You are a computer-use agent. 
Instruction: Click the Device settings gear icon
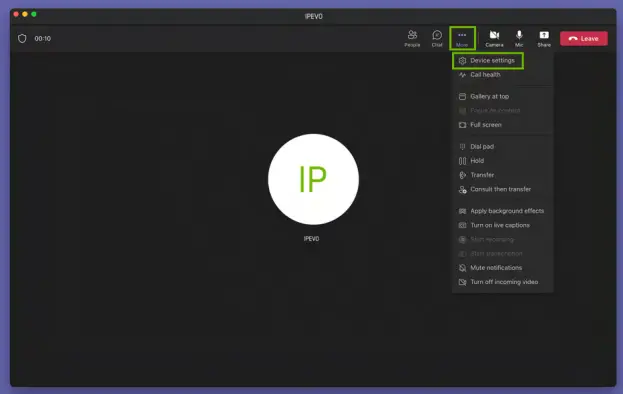pos(462,61)
